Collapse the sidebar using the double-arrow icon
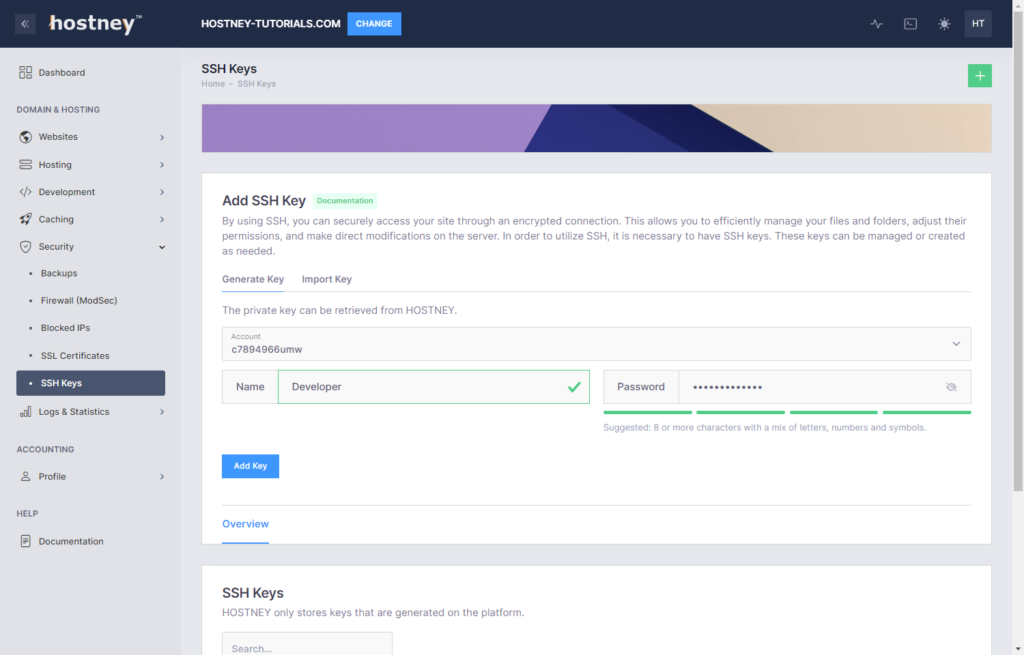 24,23
